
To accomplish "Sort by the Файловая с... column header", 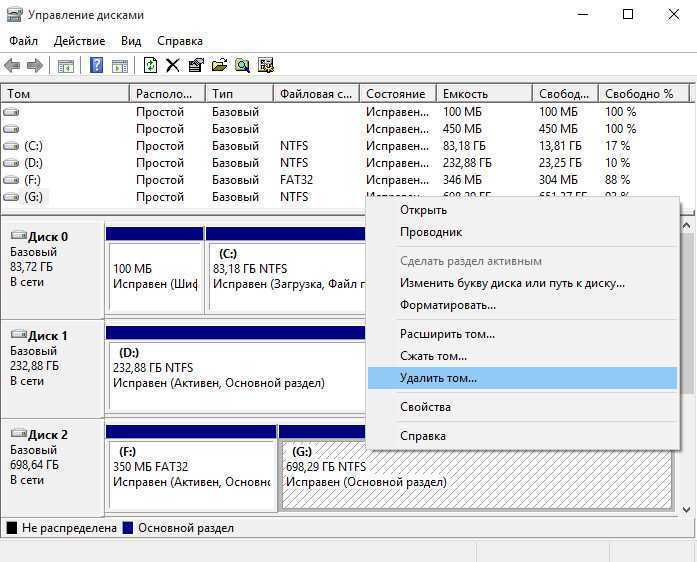I will click(316, 94).
